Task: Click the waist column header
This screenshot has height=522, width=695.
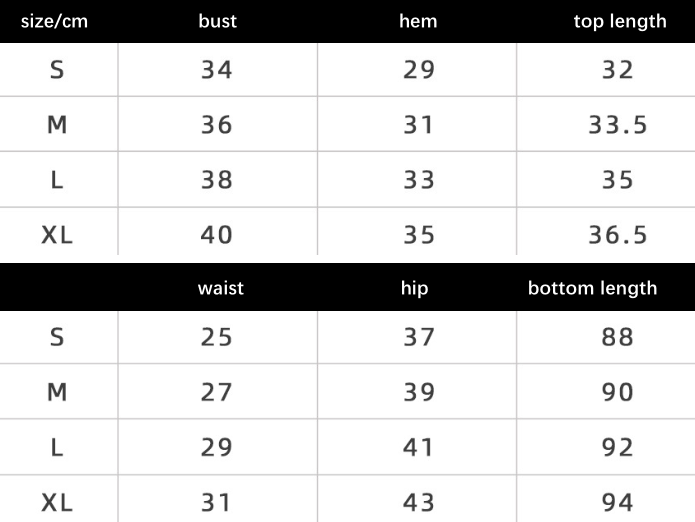Action: (221, 288)
